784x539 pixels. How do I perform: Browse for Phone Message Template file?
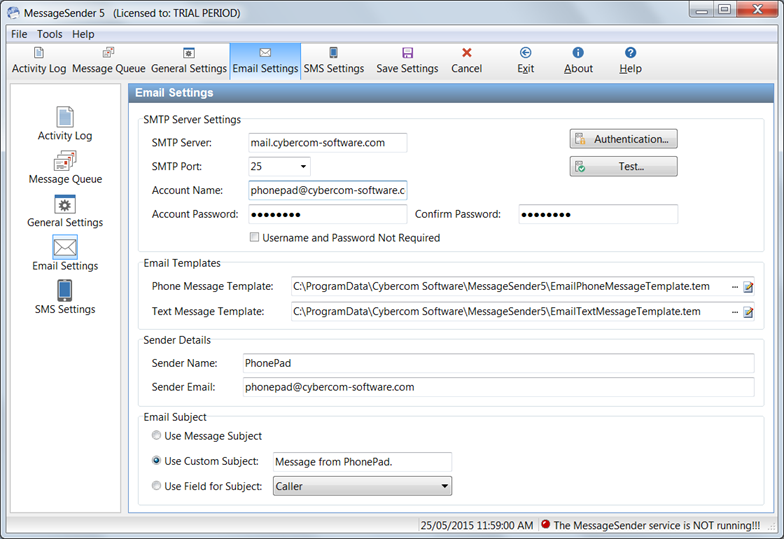[x=734, y=287]
